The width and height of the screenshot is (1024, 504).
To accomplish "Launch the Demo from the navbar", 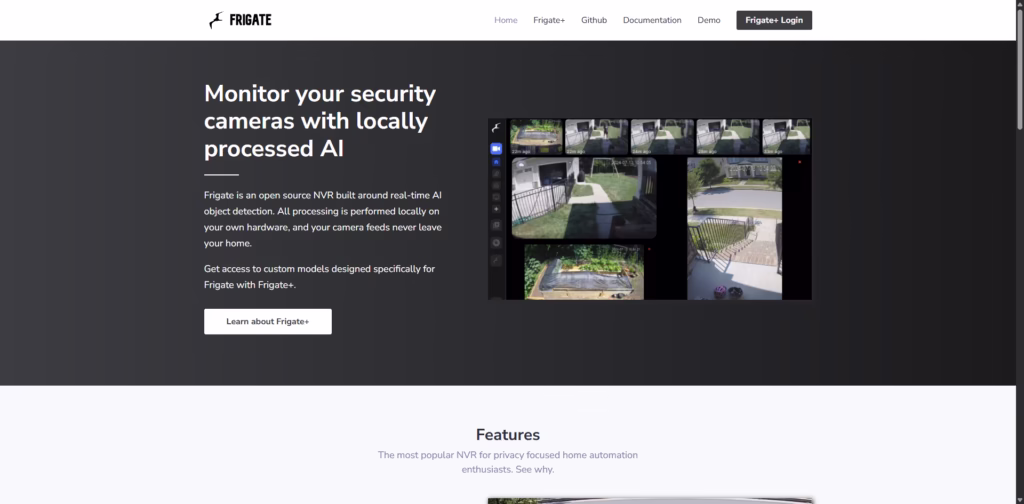I will (709, 20).
